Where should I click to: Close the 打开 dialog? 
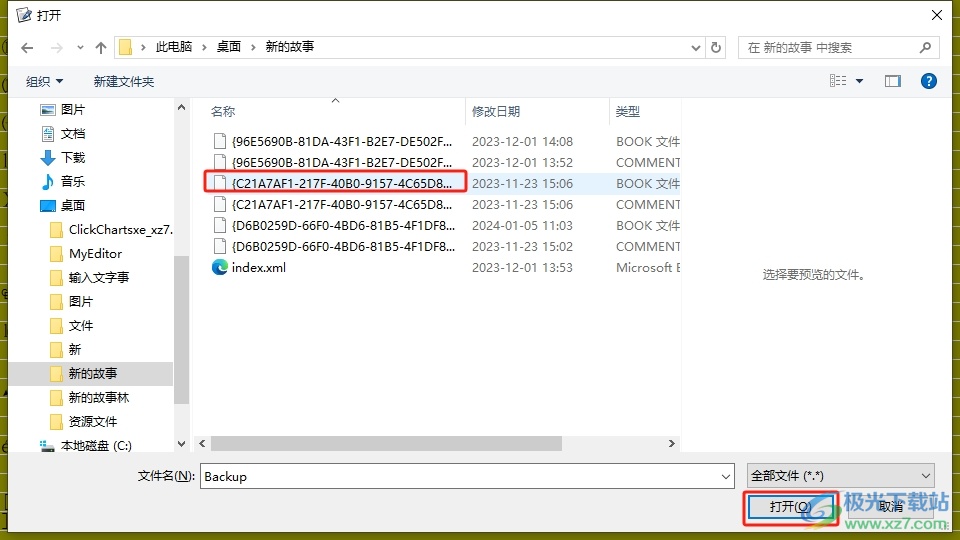[x=937, y=15]
